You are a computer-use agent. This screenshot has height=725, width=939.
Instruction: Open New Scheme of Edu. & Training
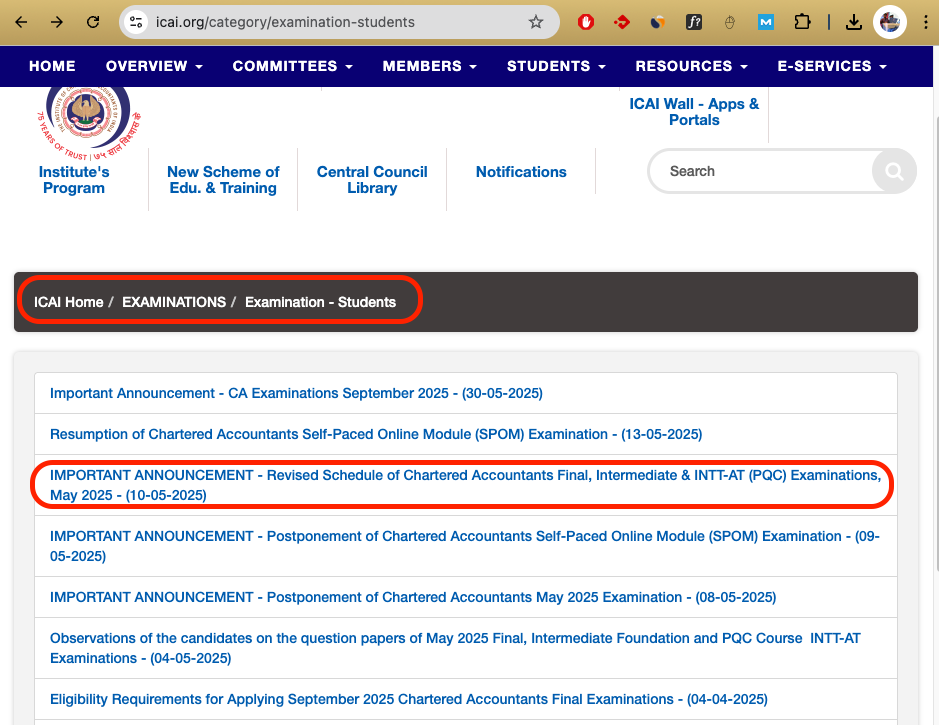(x=223, y=180)
